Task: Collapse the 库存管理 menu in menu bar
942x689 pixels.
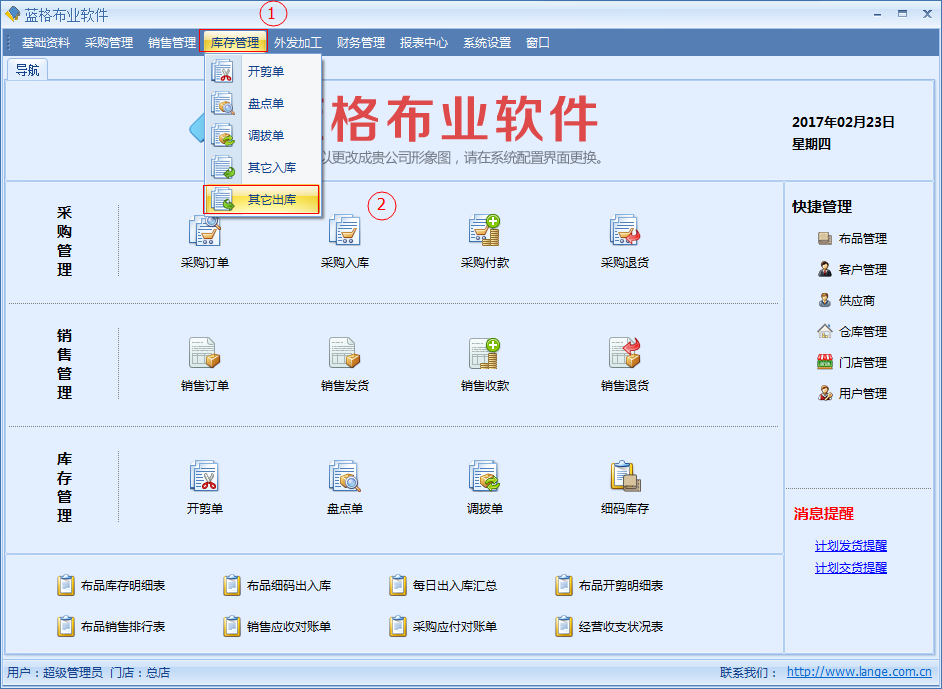Action: [x=234, y=43]
